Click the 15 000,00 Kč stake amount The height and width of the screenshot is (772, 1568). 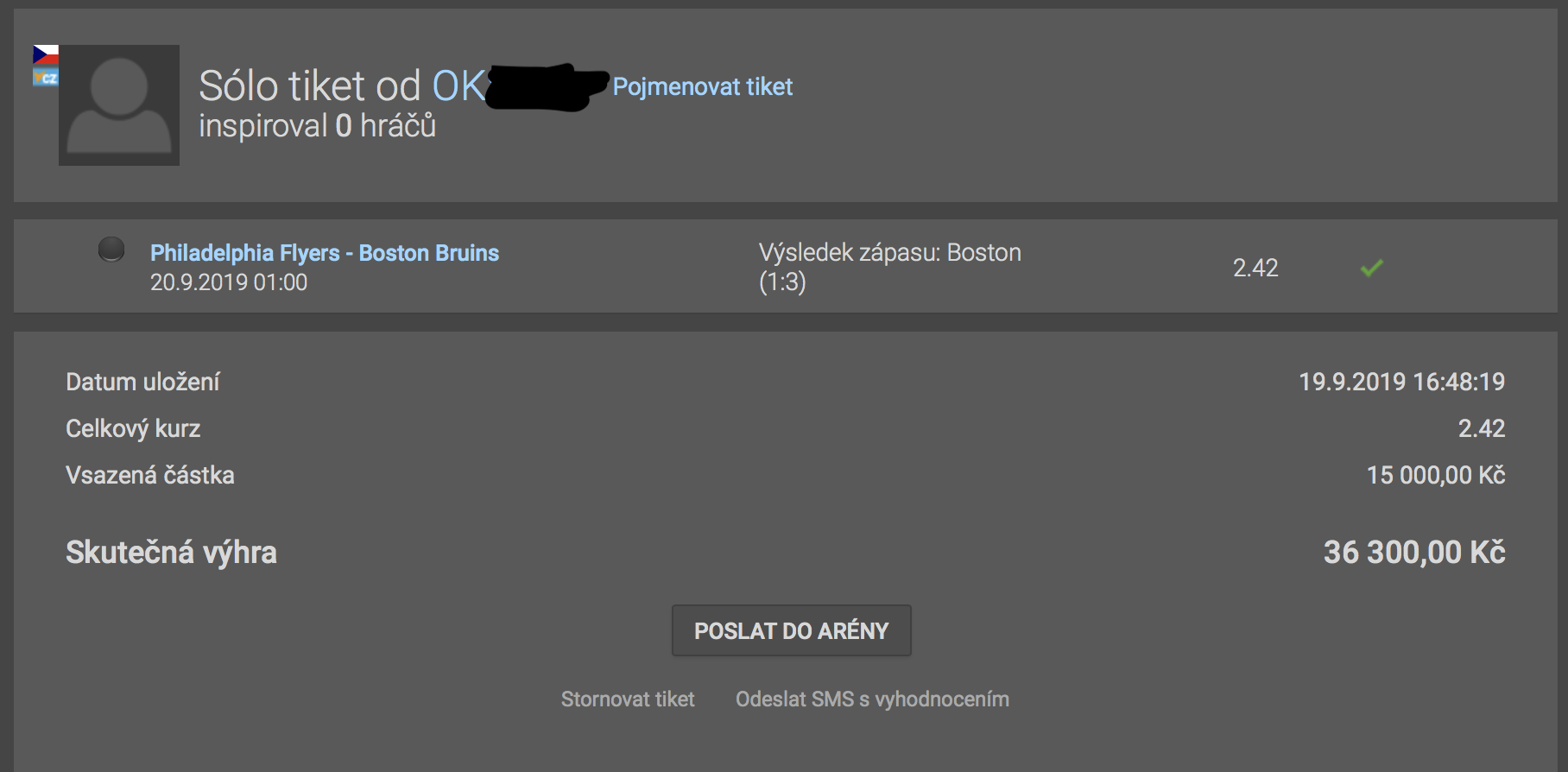point(1436,475)
